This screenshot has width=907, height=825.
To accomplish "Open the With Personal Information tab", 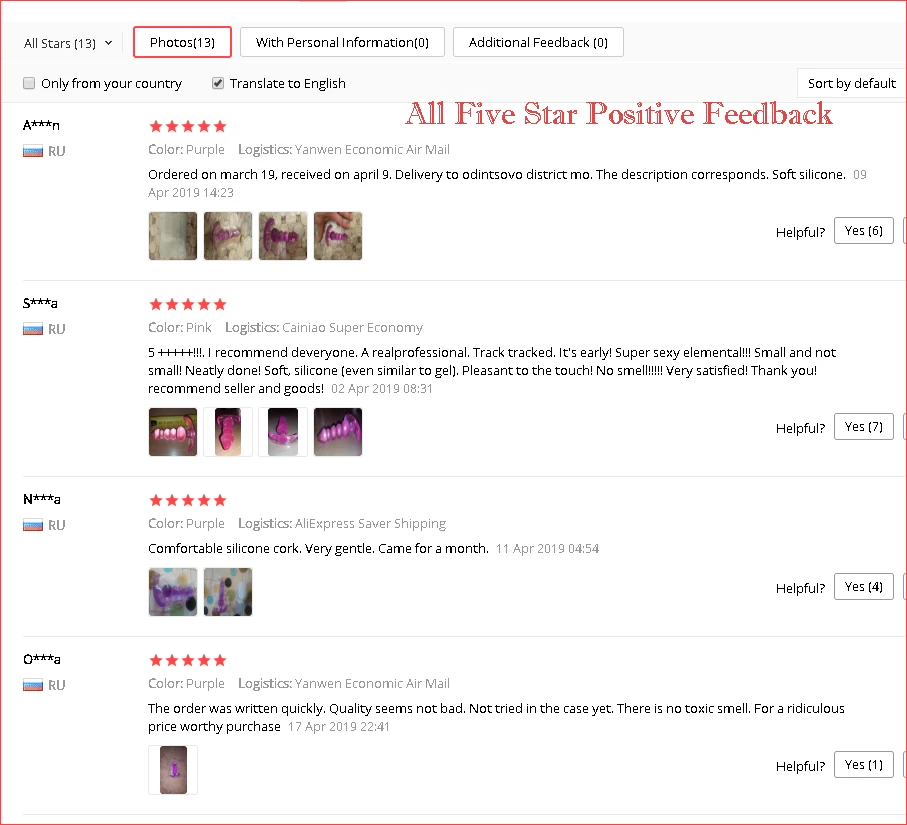I will tap(342, 42).
